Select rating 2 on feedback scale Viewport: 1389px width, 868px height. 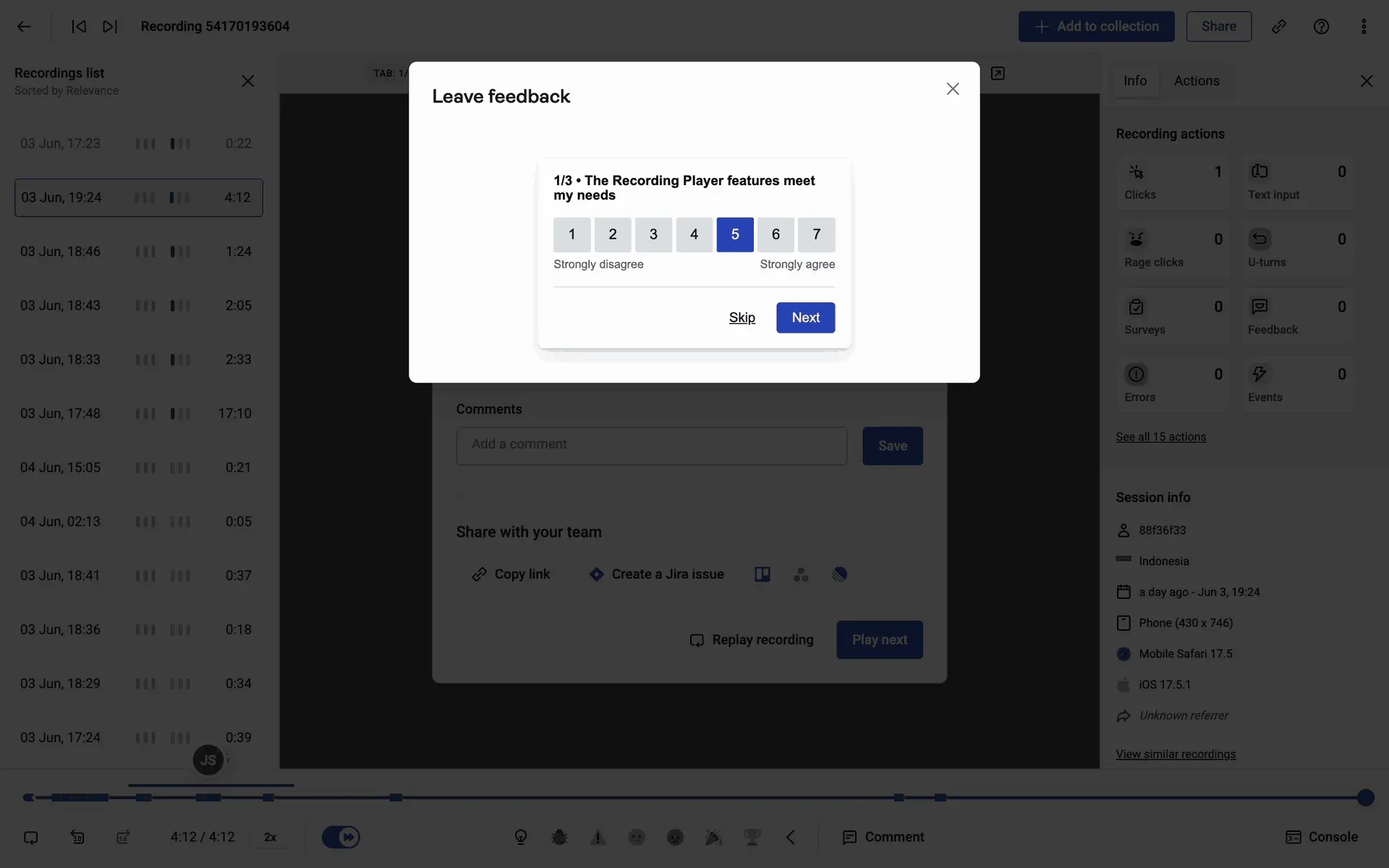coord(613,234)
